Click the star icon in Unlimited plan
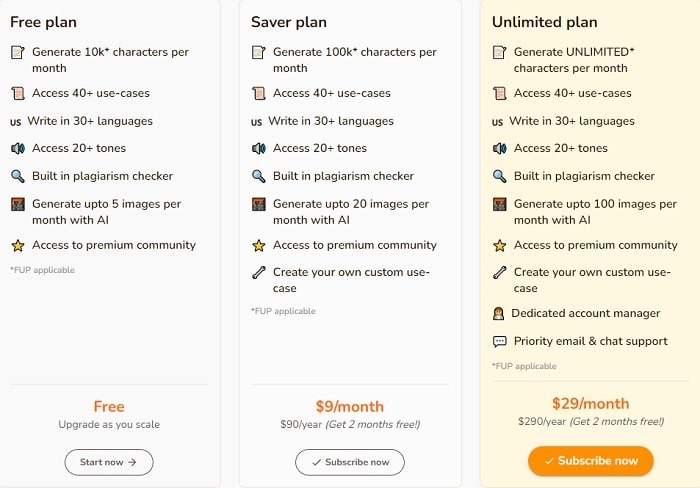The image size is (700, 488). (500, 246)
